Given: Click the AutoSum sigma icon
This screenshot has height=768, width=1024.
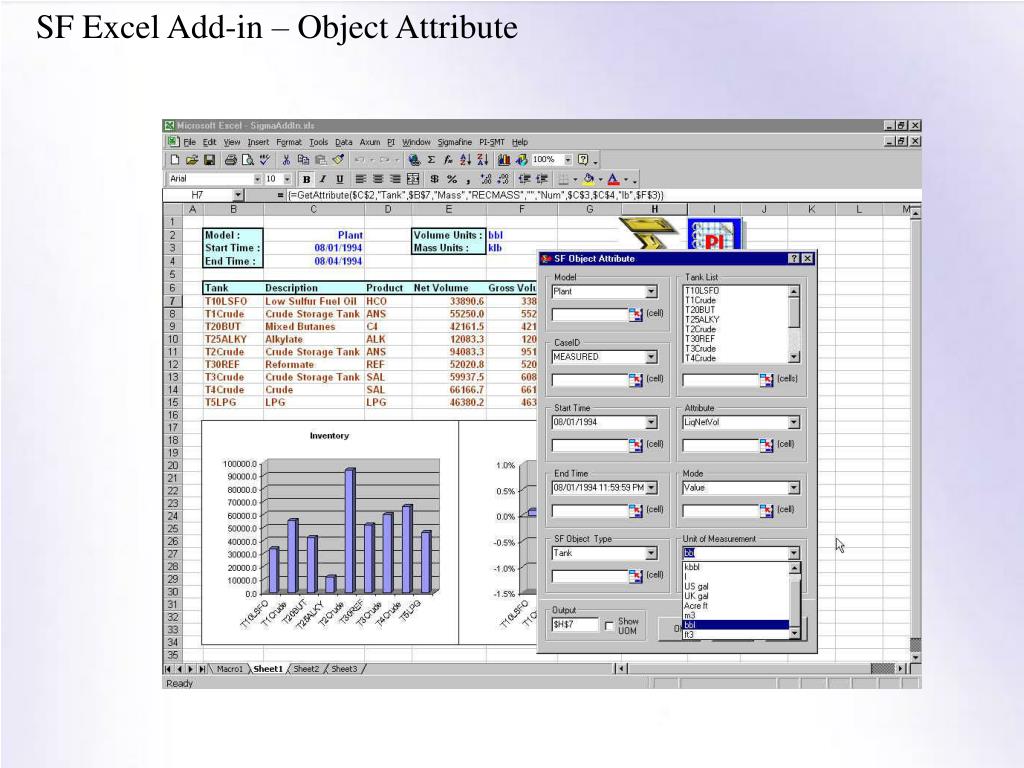Looking at the screenshot, I should tap(431, 159).
